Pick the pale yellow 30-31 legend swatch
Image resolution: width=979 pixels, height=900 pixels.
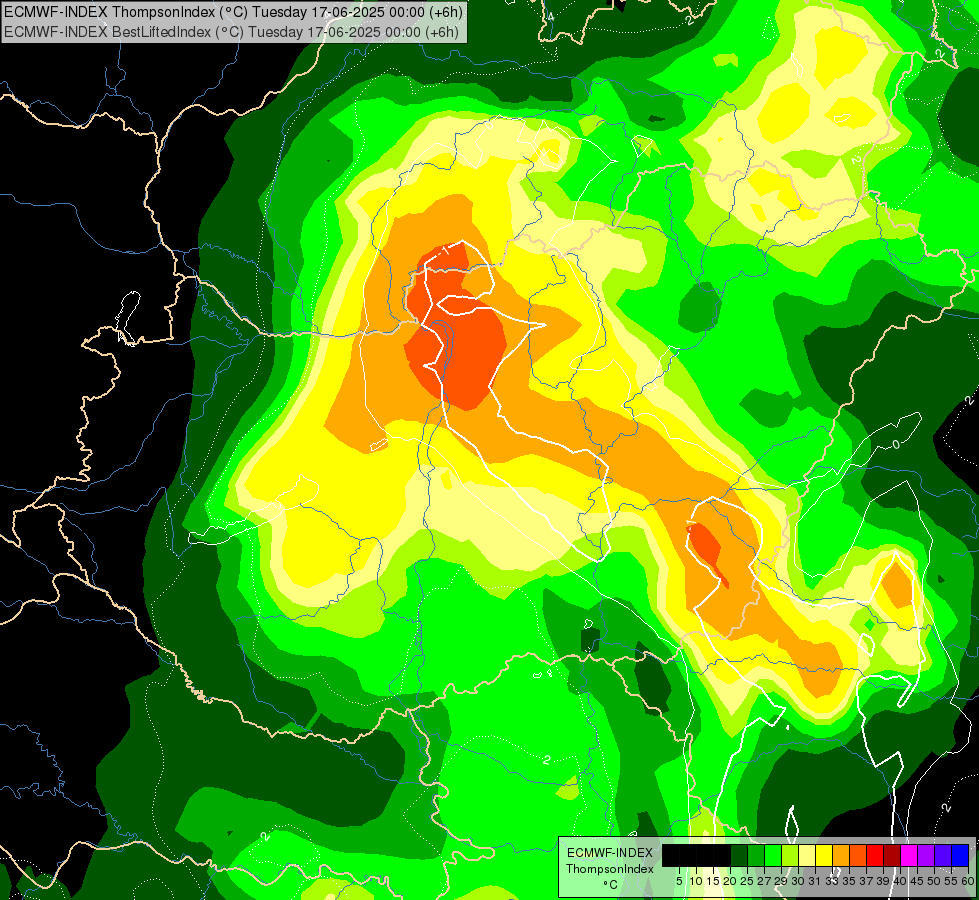(807, 855)
